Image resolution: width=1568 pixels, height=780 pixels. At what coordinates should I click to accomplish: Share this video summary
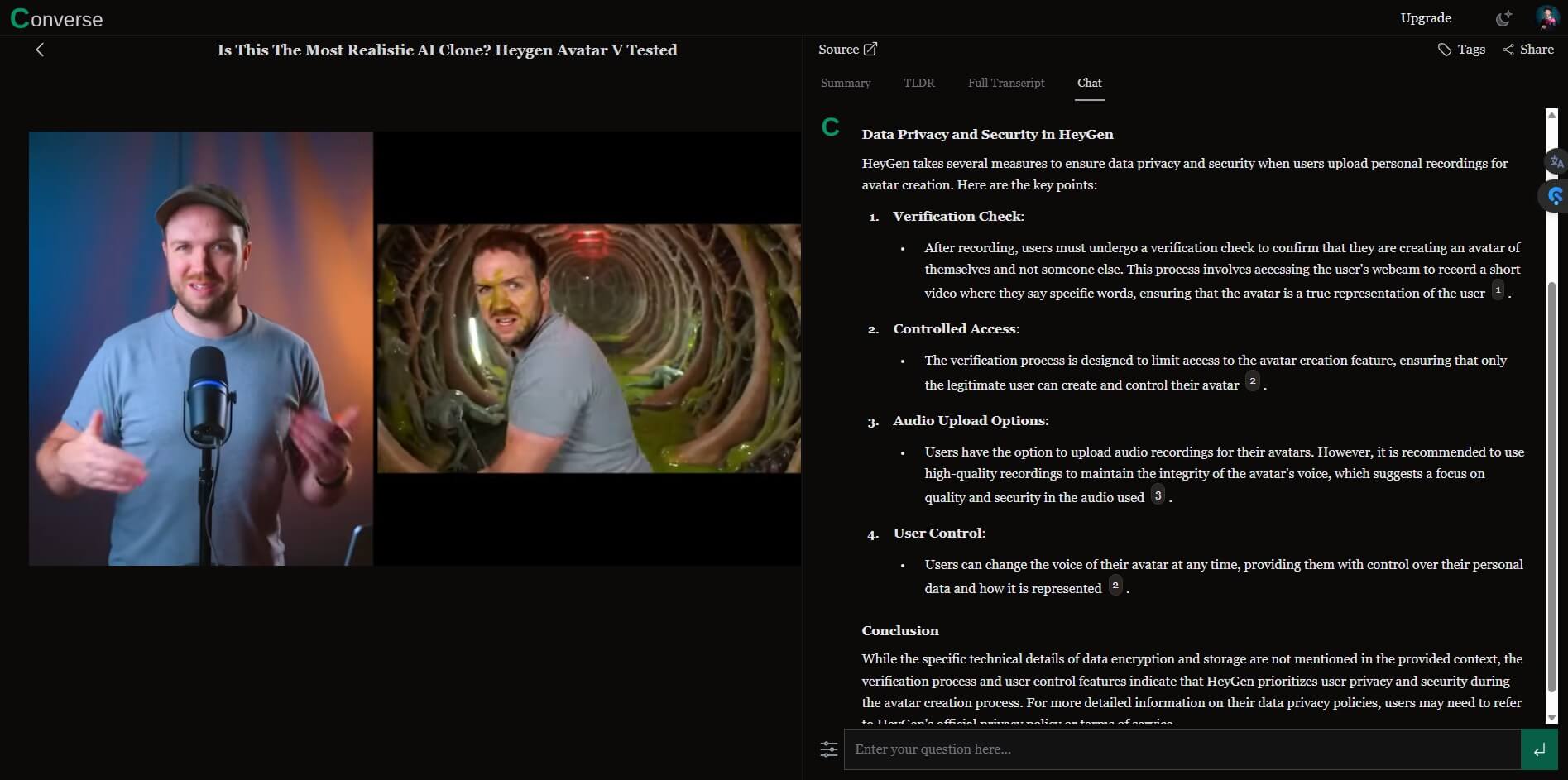(x=1528, y=50)
